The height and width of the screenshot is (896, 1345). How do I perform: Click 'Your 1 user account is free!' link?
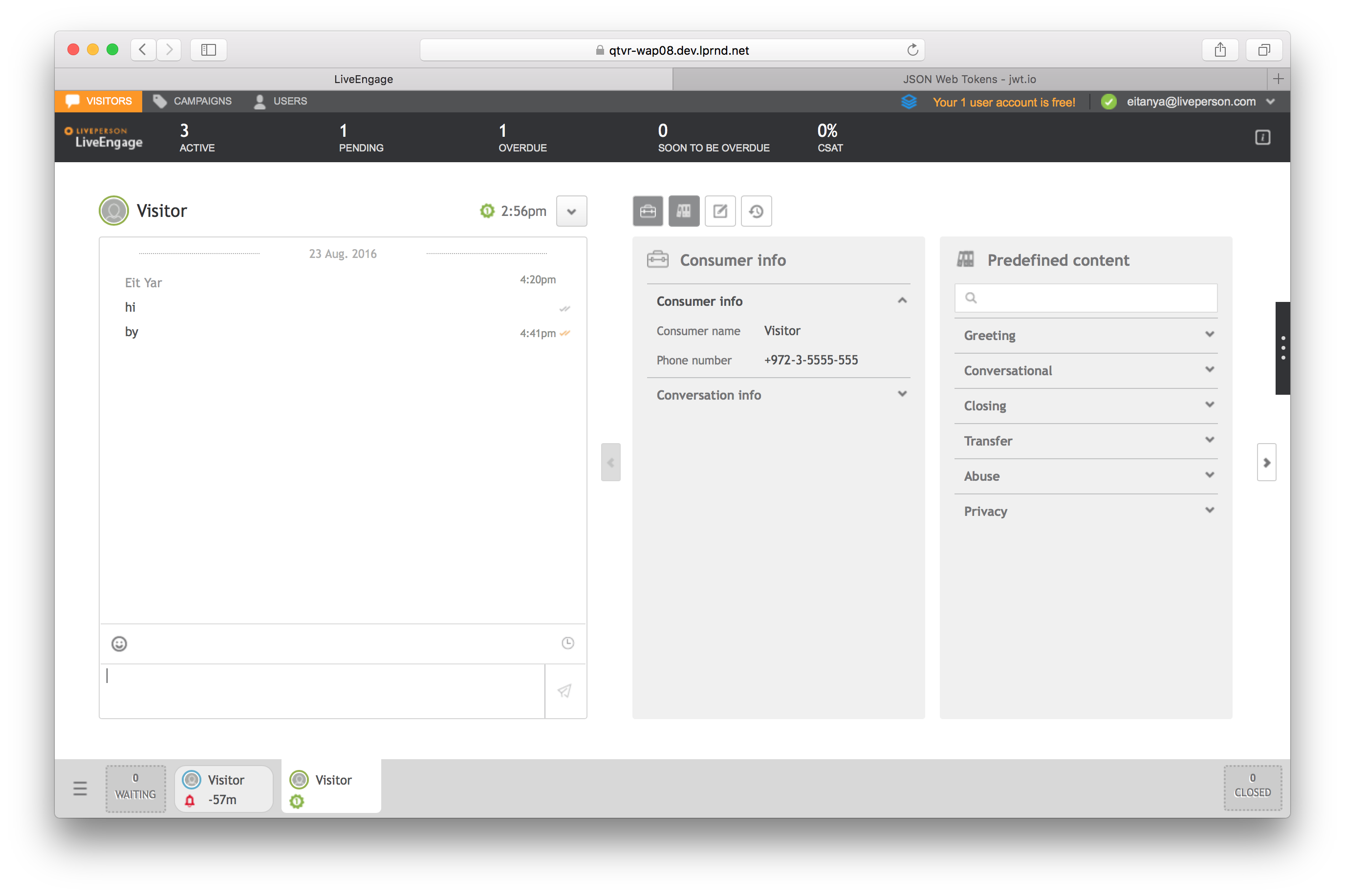coord(1003,102)
